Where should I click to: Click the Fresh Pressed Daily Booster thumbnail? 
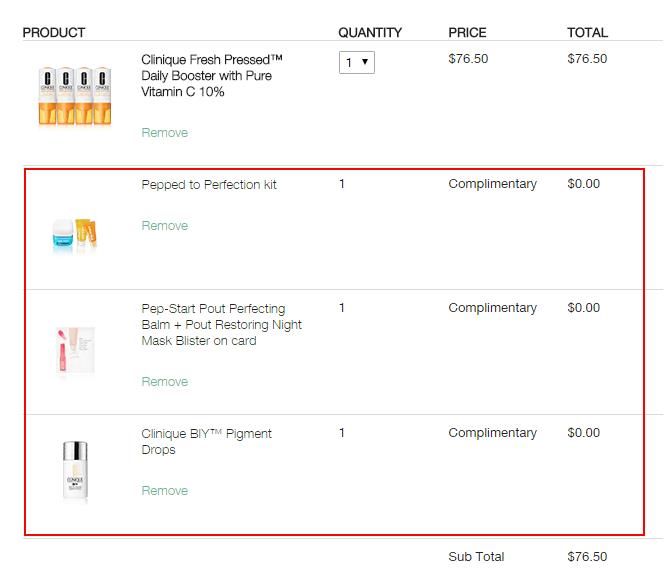75,96
